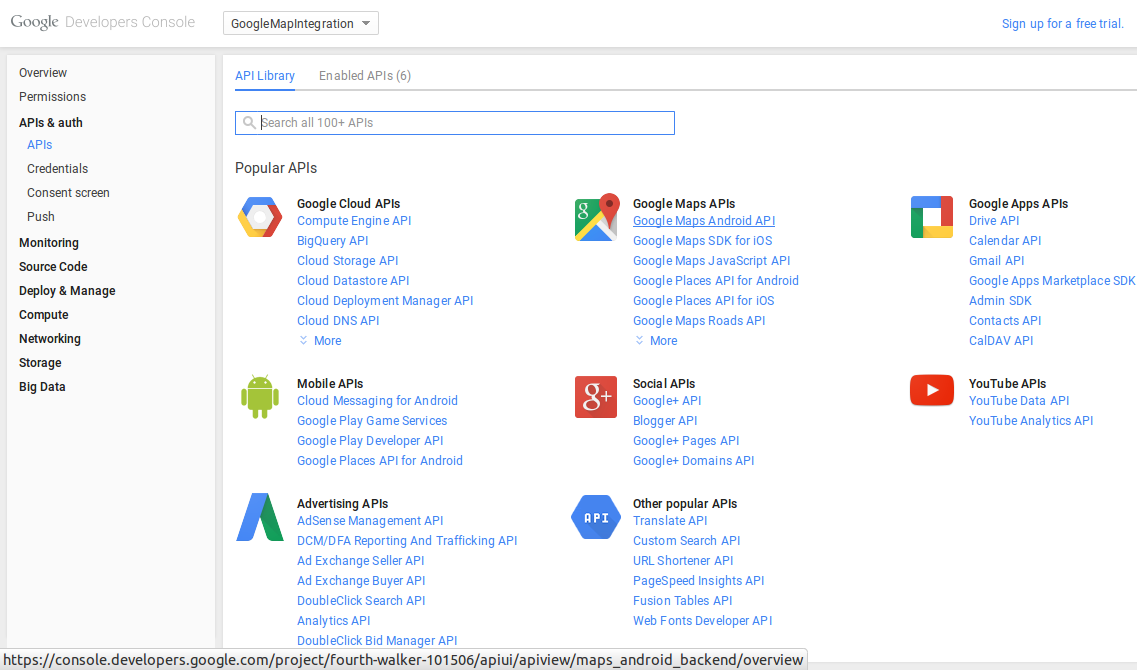Open Compute Engine API link

(354, 220)
